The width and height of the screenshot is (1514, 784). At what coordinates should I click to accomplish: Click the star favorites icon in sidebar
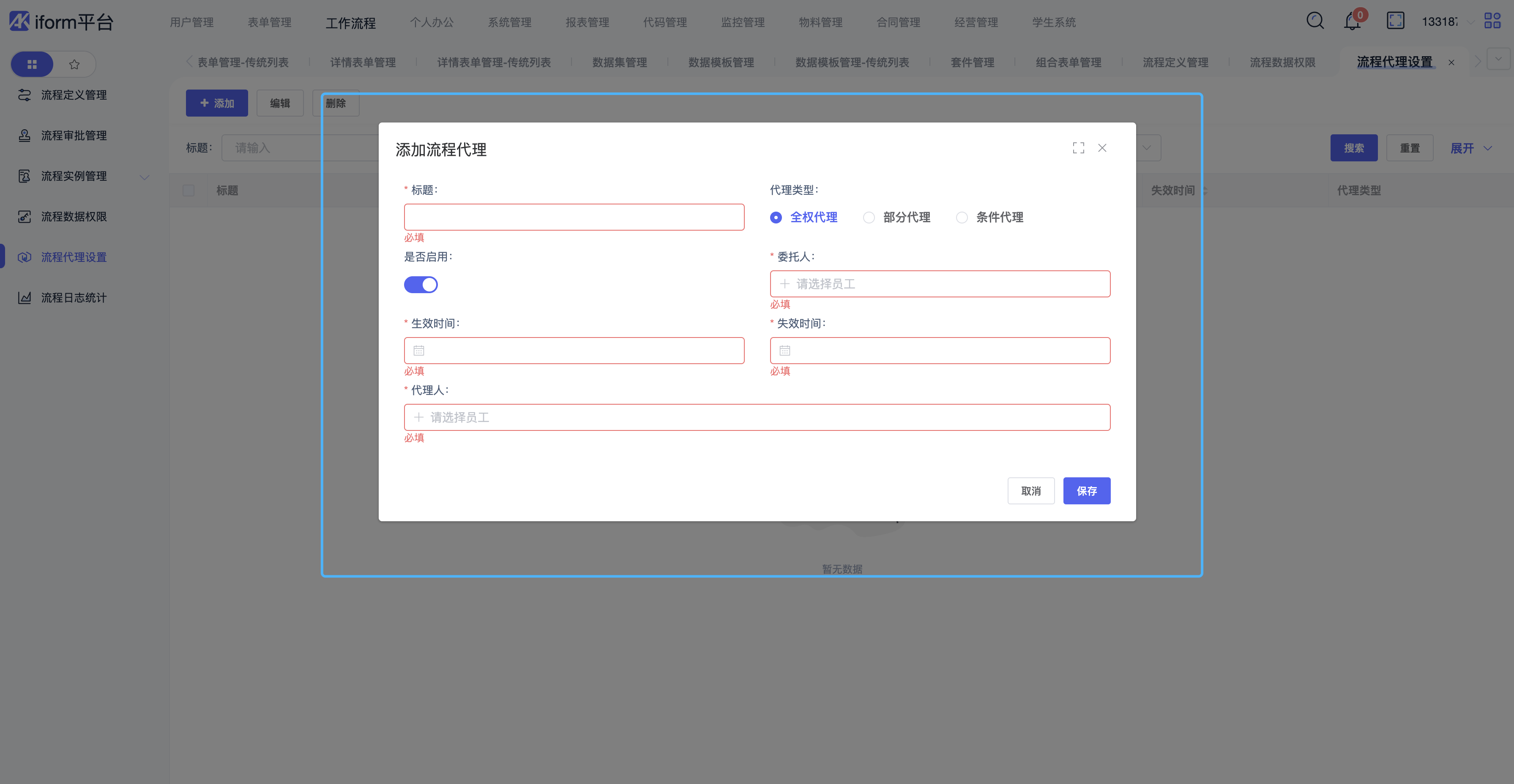pyautogui.click(x=74, y=65)
